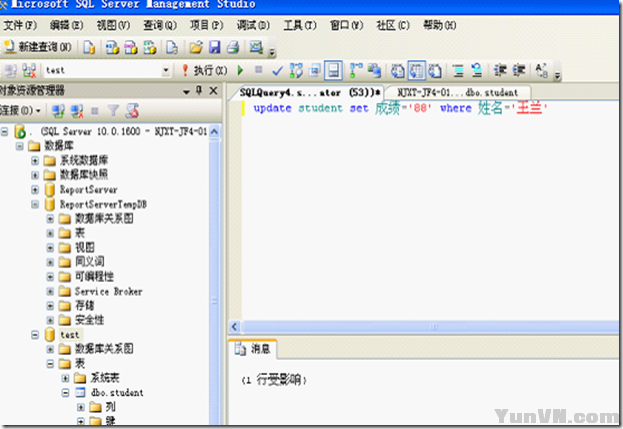Open a new Analysis Services MDX query
Viewport: 623px width, 429px height.
pos(112,48)
